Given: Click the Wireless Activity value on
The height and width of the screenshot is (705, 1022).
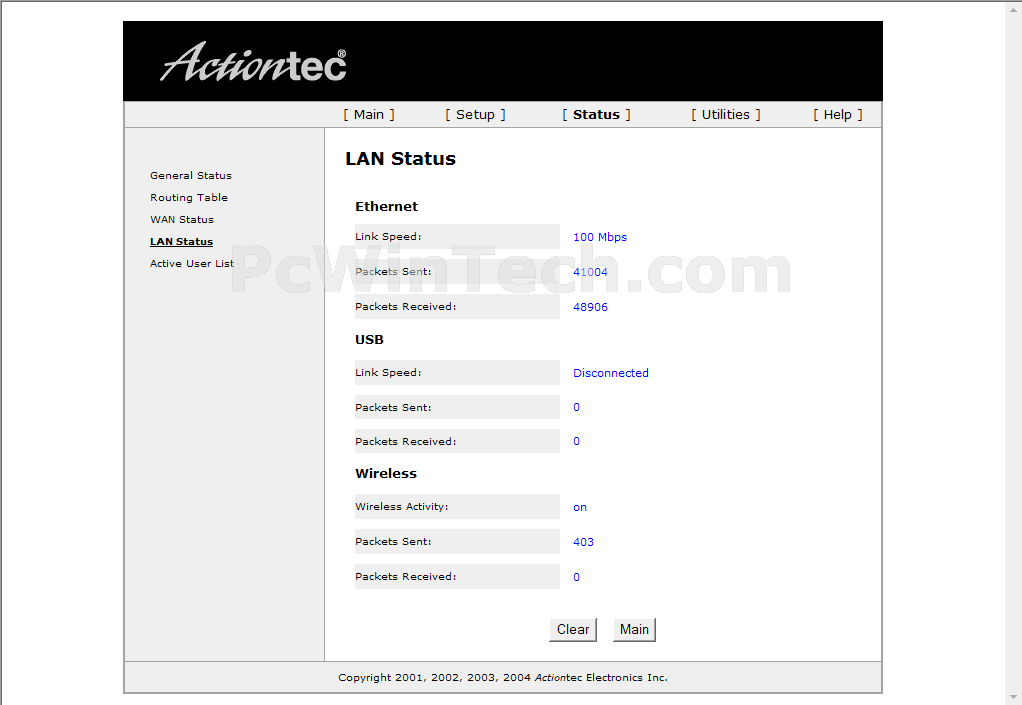Looking at the screenshot, I should (580, 507).
